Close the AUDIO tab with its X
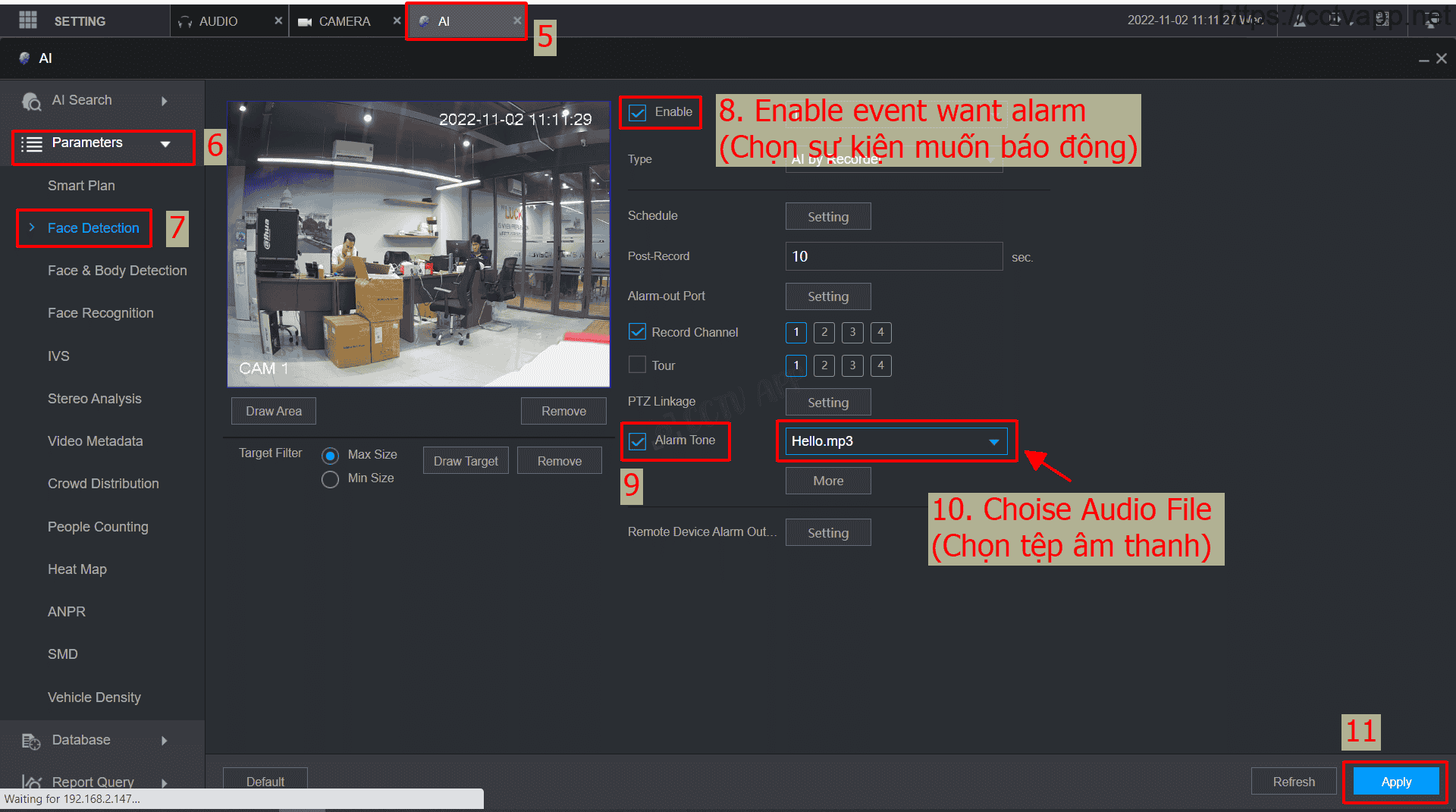 (278, 20)
